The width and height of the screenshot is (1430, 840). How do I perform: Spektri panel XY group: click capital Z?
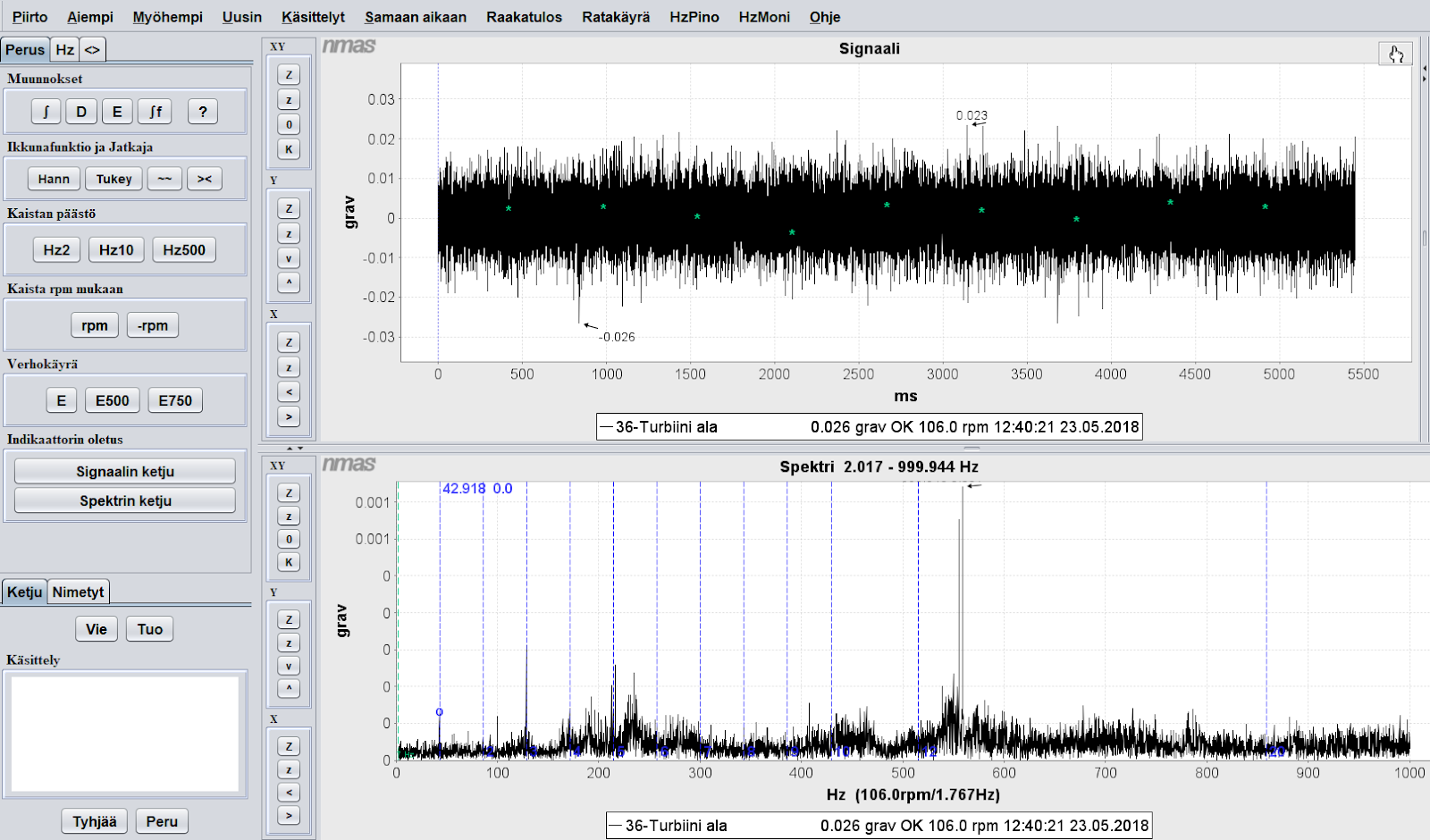289,493
